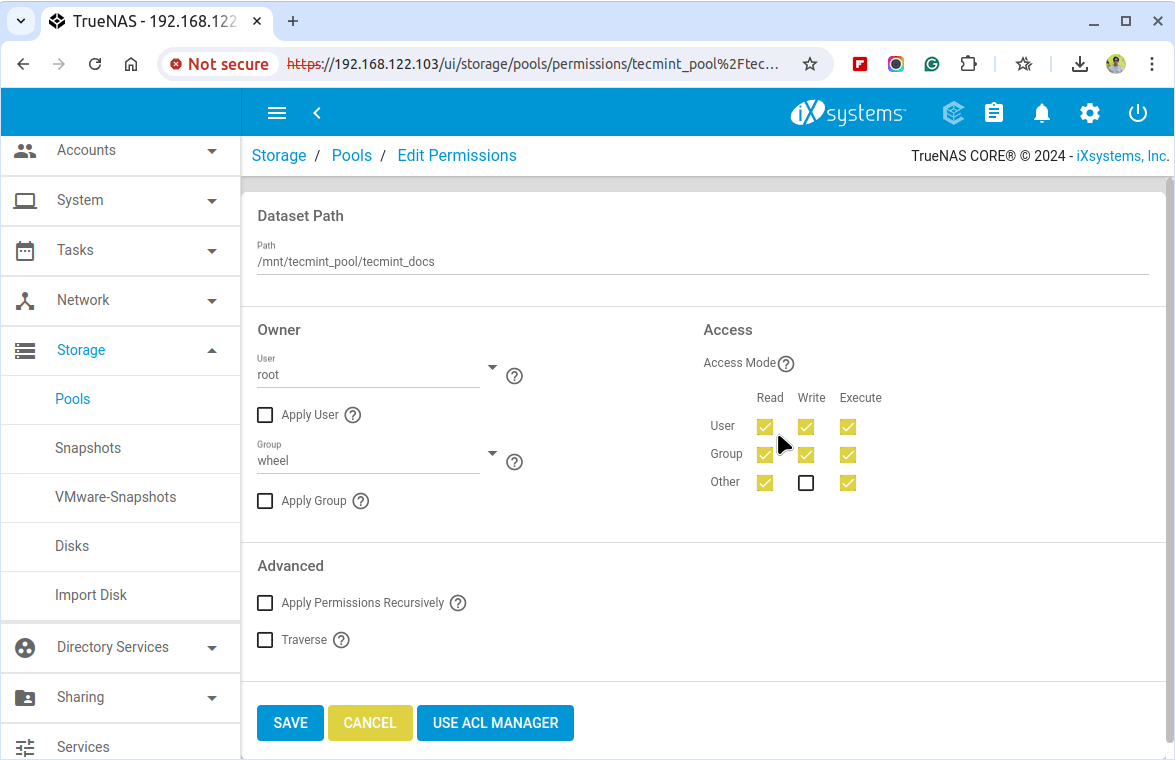Enable the Traverse checkbox
The width and height of the screenshot is (1175, 760).
(265, 640)
